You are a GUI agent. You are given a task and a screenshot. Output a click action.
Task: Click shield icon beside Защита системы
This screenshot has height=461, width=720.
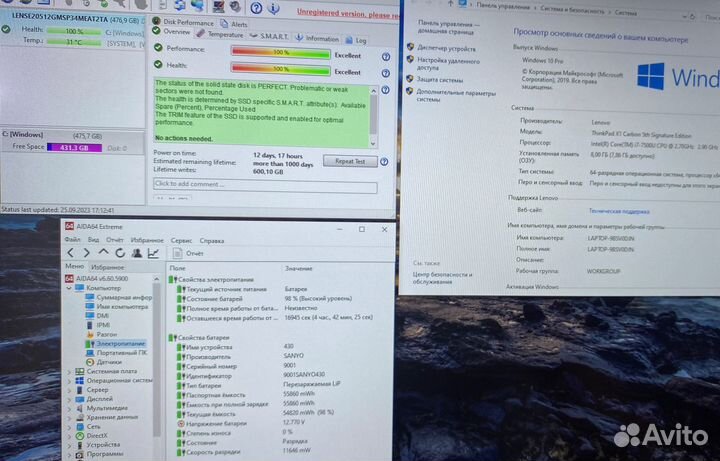coord(410,79)
